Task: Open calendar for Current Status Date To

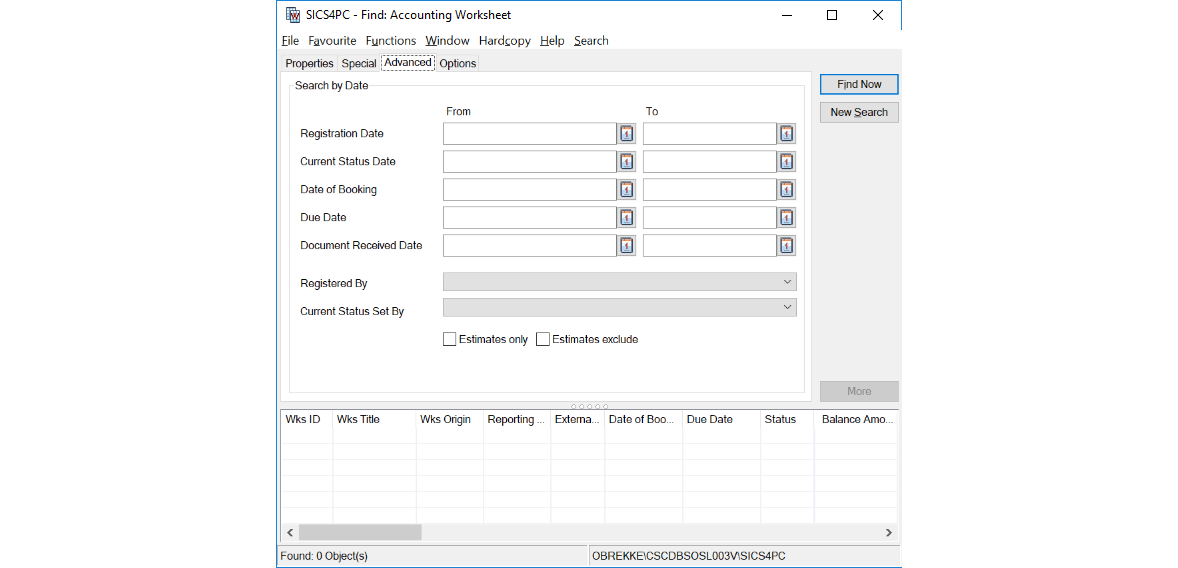Action: coord(787,162)
